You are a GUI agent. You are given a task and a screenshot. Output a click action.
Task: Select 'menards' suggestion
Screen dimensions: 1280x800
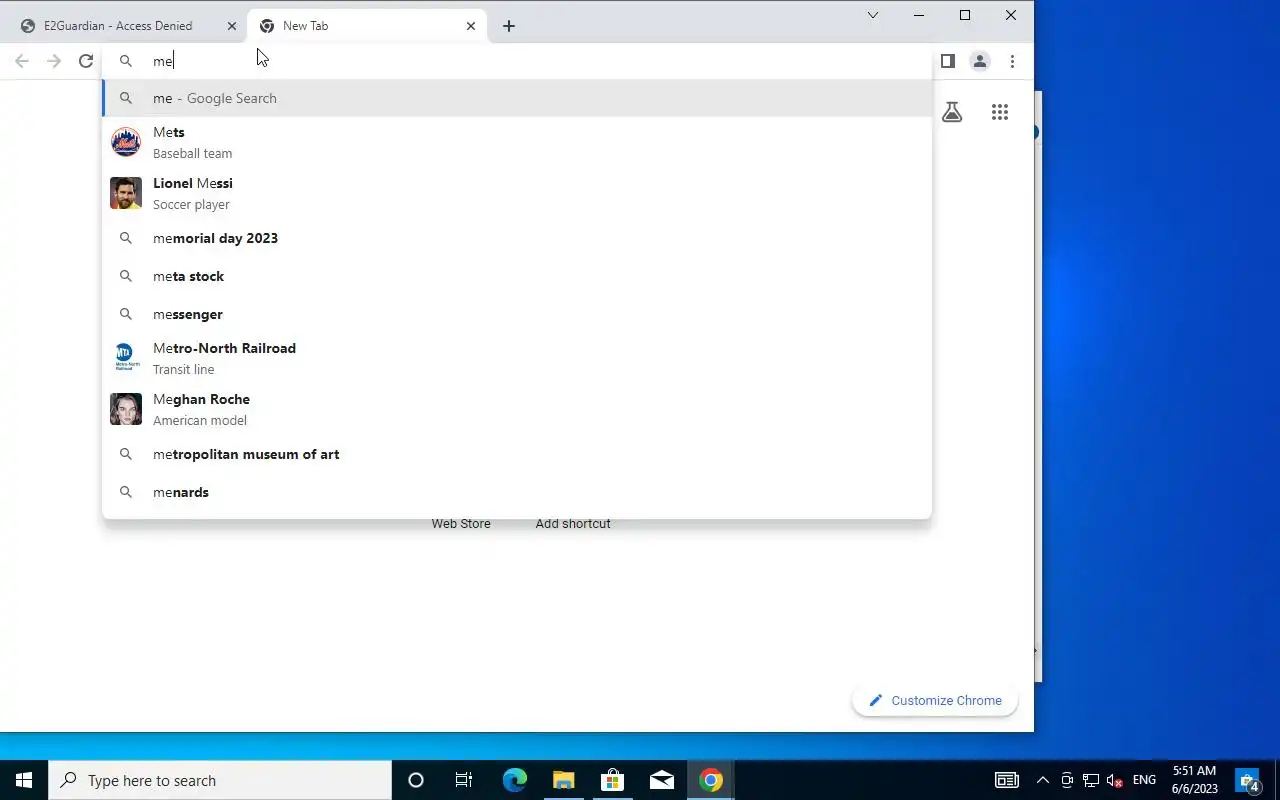click(x=517, y=492)
